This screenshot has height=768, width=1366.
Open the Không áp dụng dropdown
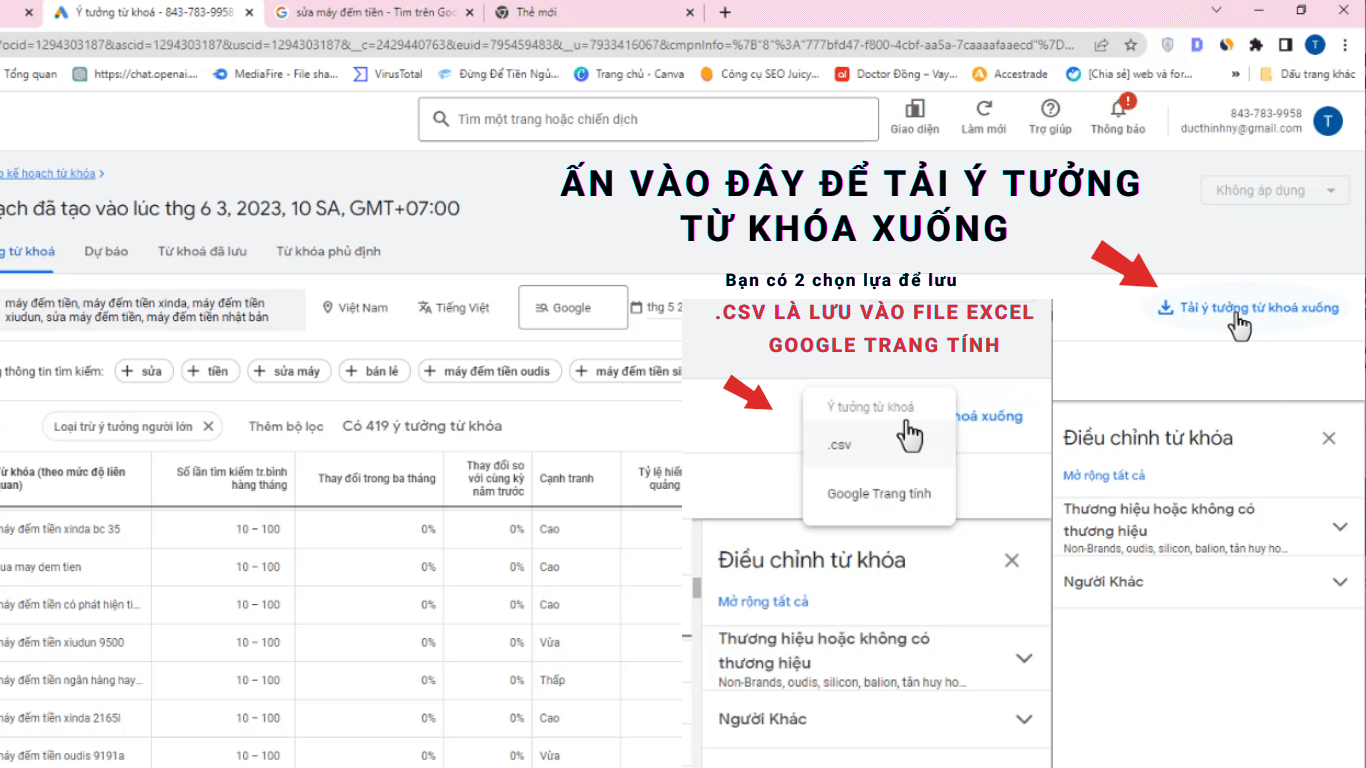[x=1274, y=190]
